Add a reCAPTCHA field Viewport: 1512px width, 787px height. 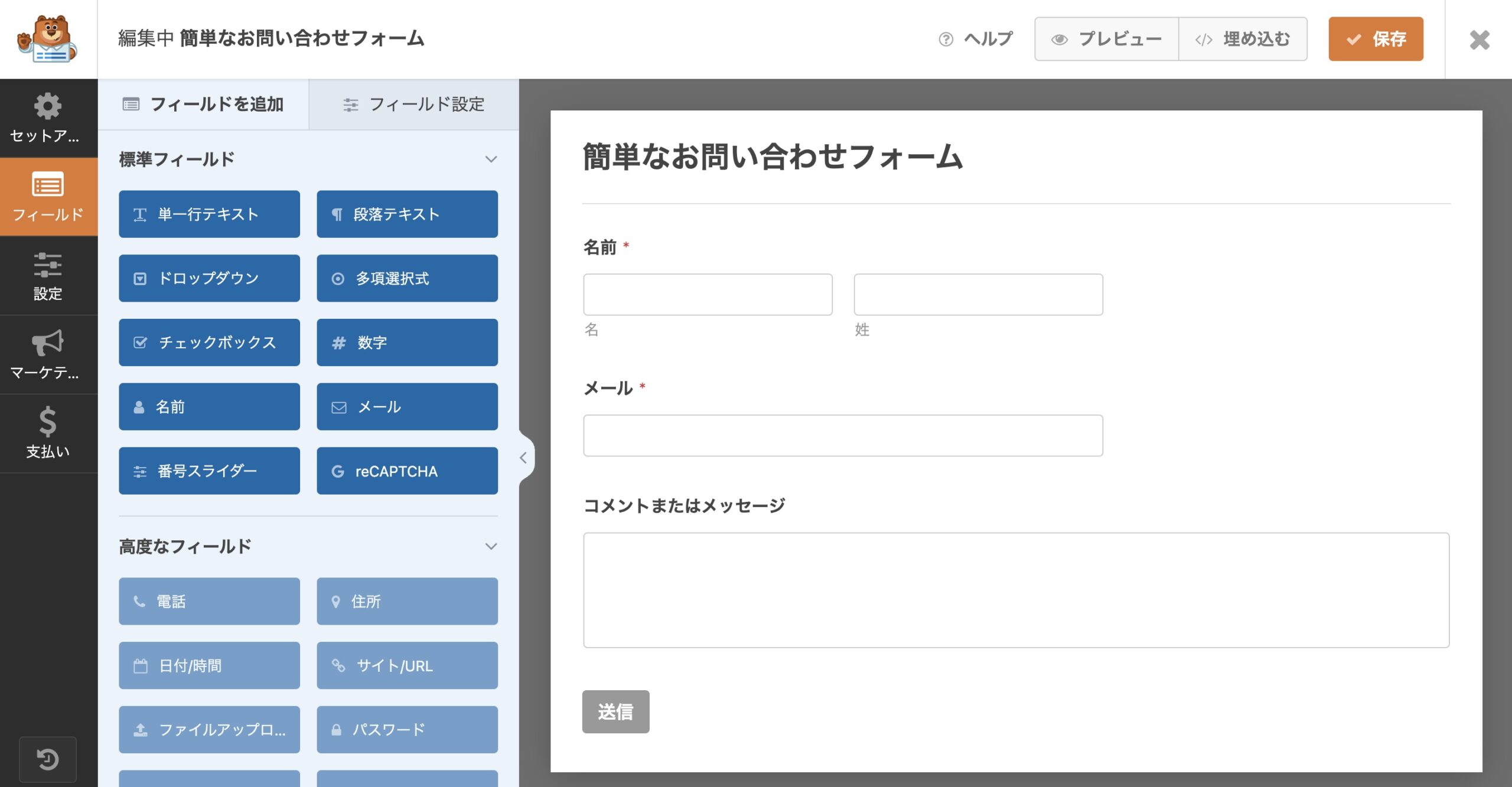(x=407, y=471)
